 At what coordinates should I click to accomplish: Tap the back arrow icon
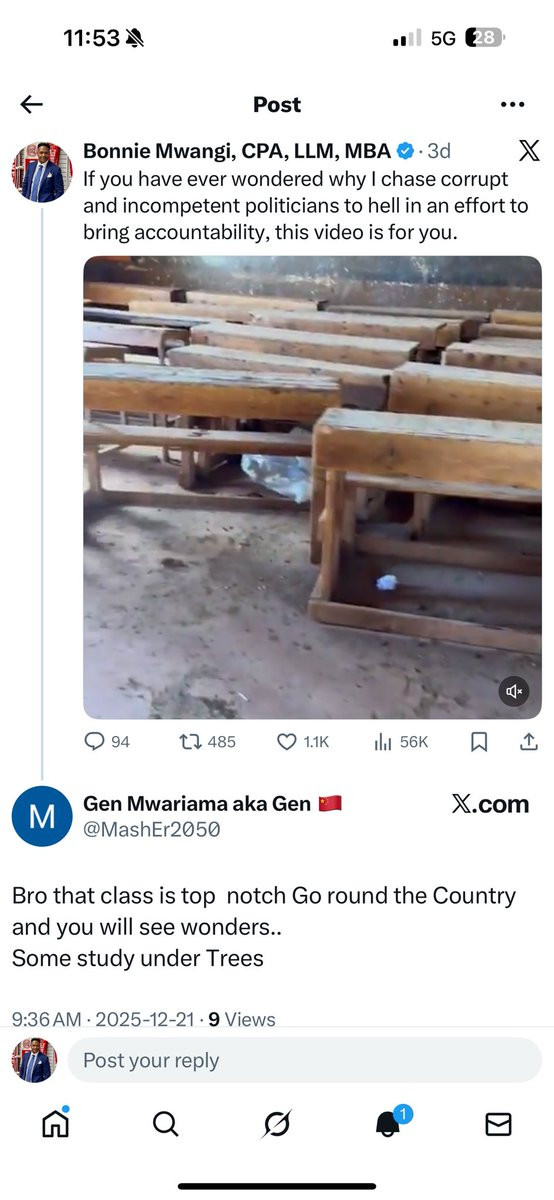32,104
